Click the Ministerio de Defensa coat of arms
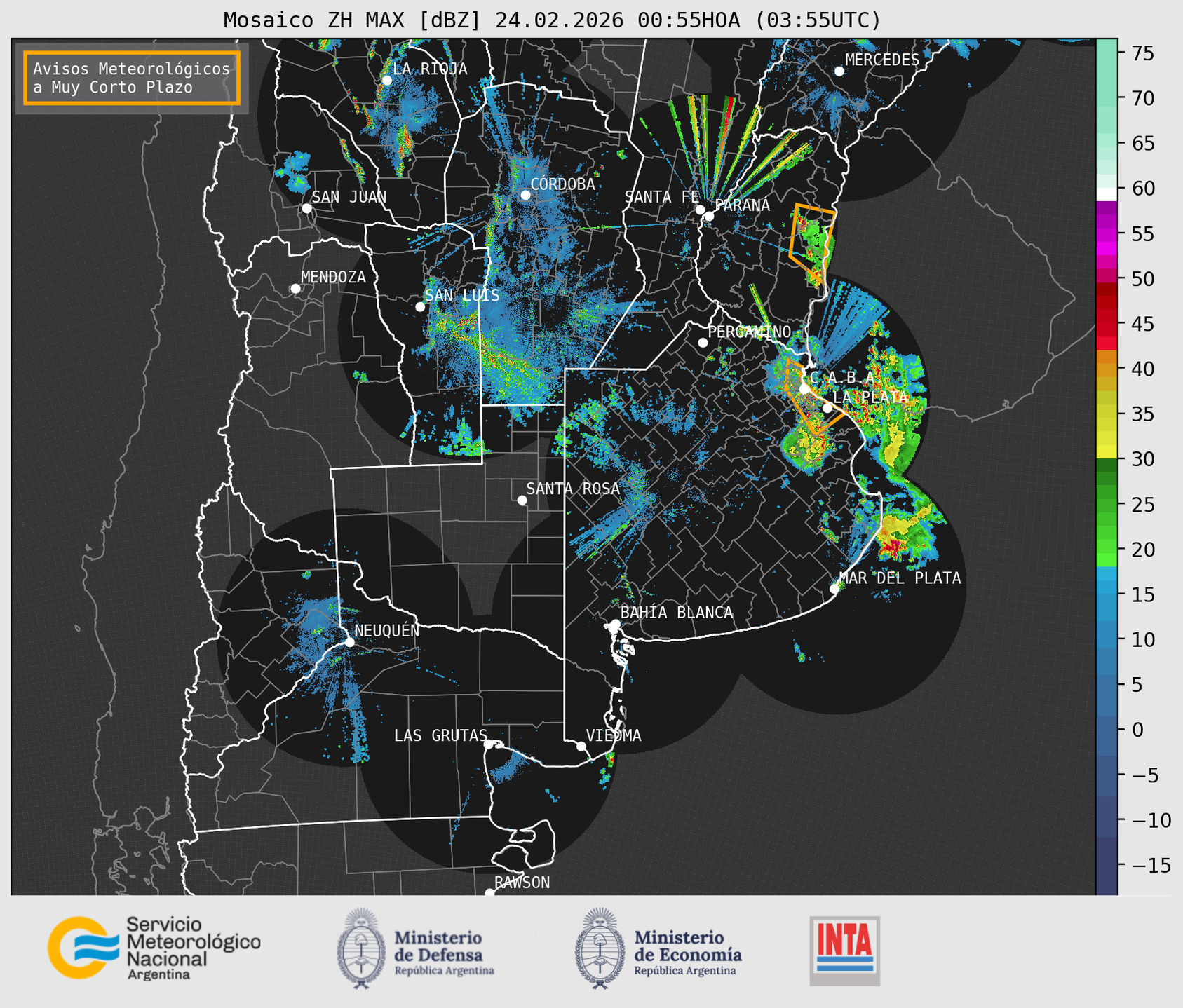The height and width of the screenshot is (1008, 1183). 361,949
